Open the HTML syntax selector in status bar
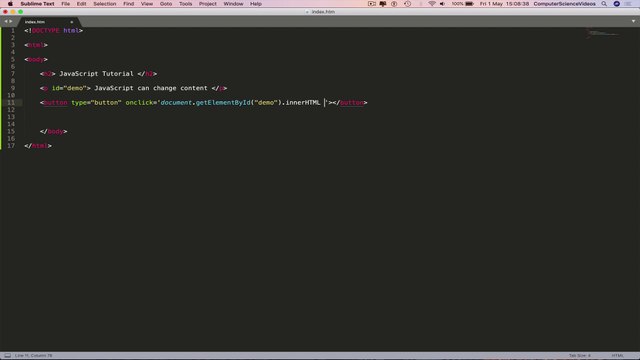This screenshot has height=360, width=640. (x=618, y=356)
